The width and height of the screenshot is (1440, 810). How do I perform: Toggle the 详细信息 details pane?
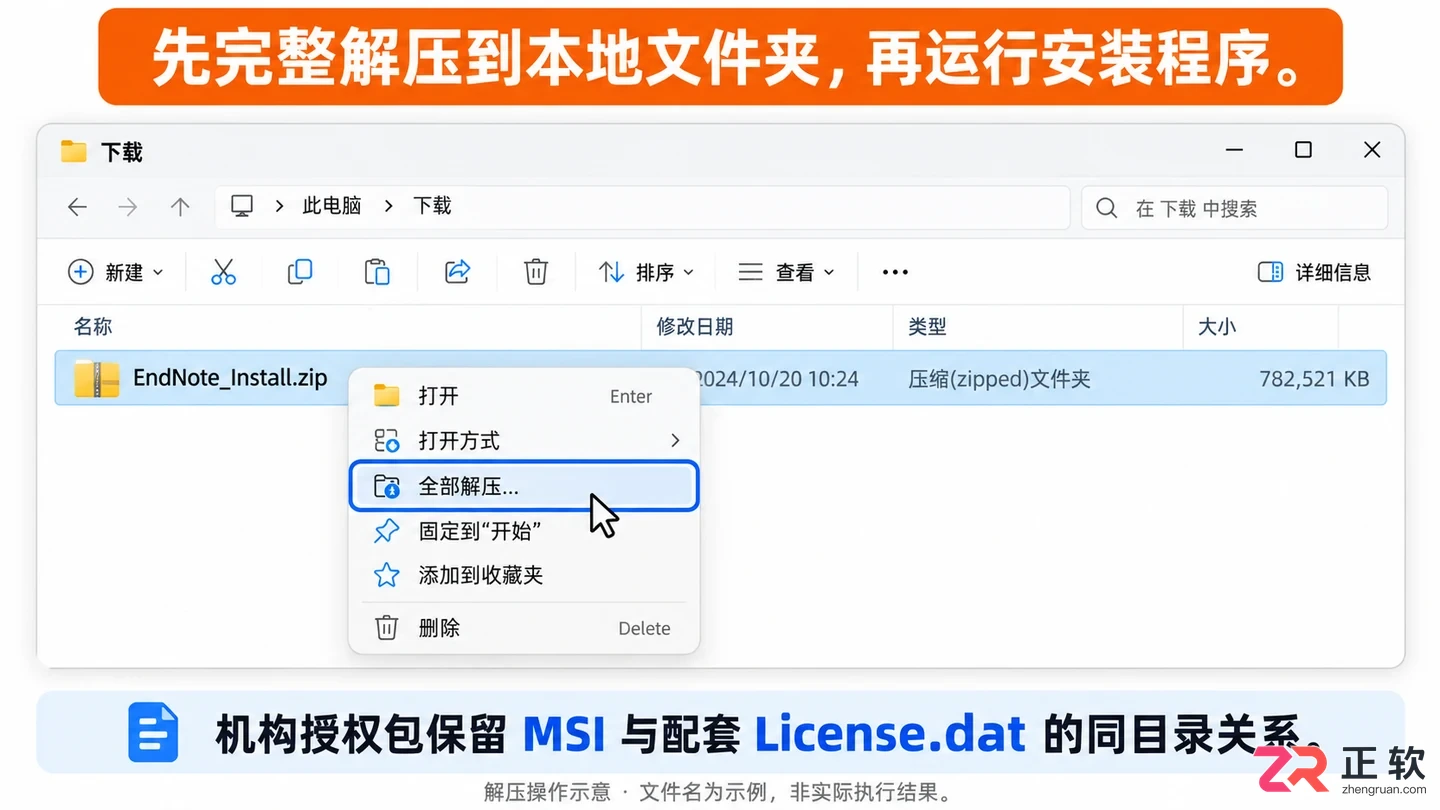tap(1314, 272)
